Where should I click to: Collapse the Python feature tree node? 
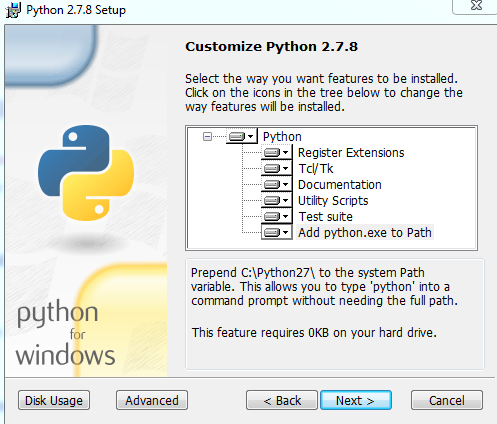[207, 136]
